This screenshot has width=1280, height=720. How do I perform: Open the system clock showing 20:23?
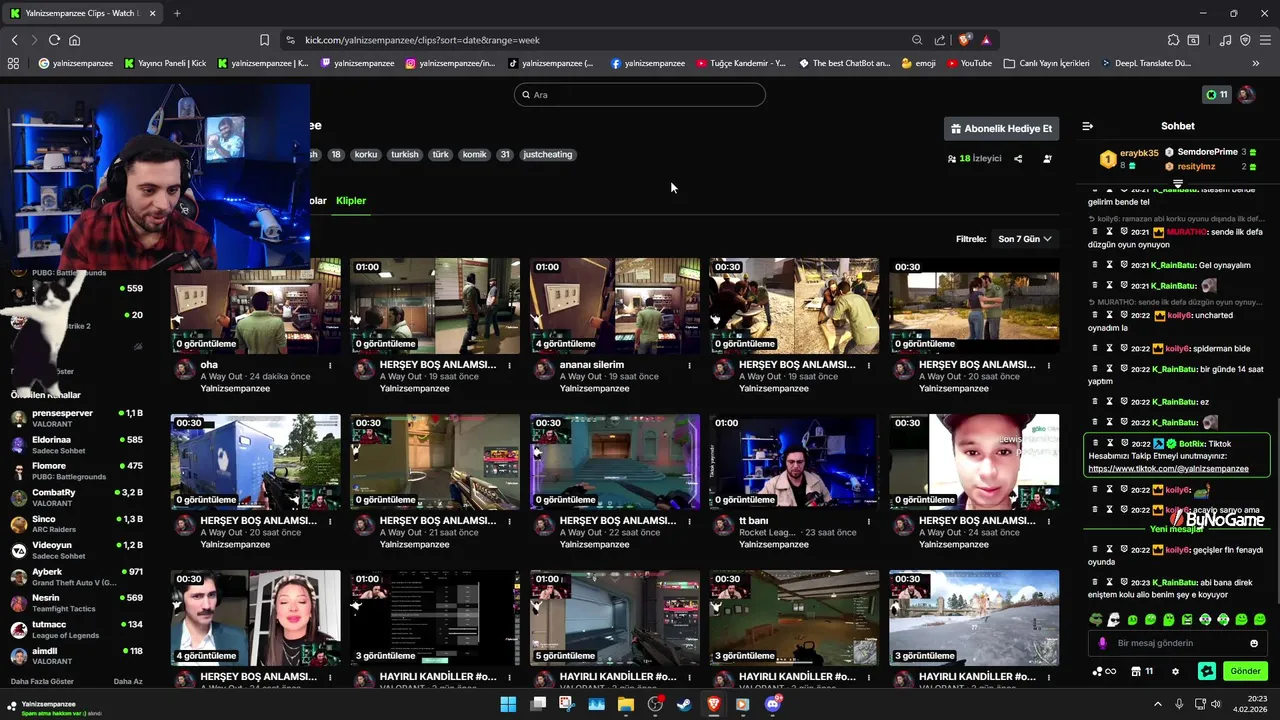click(x=1249, y=704)
